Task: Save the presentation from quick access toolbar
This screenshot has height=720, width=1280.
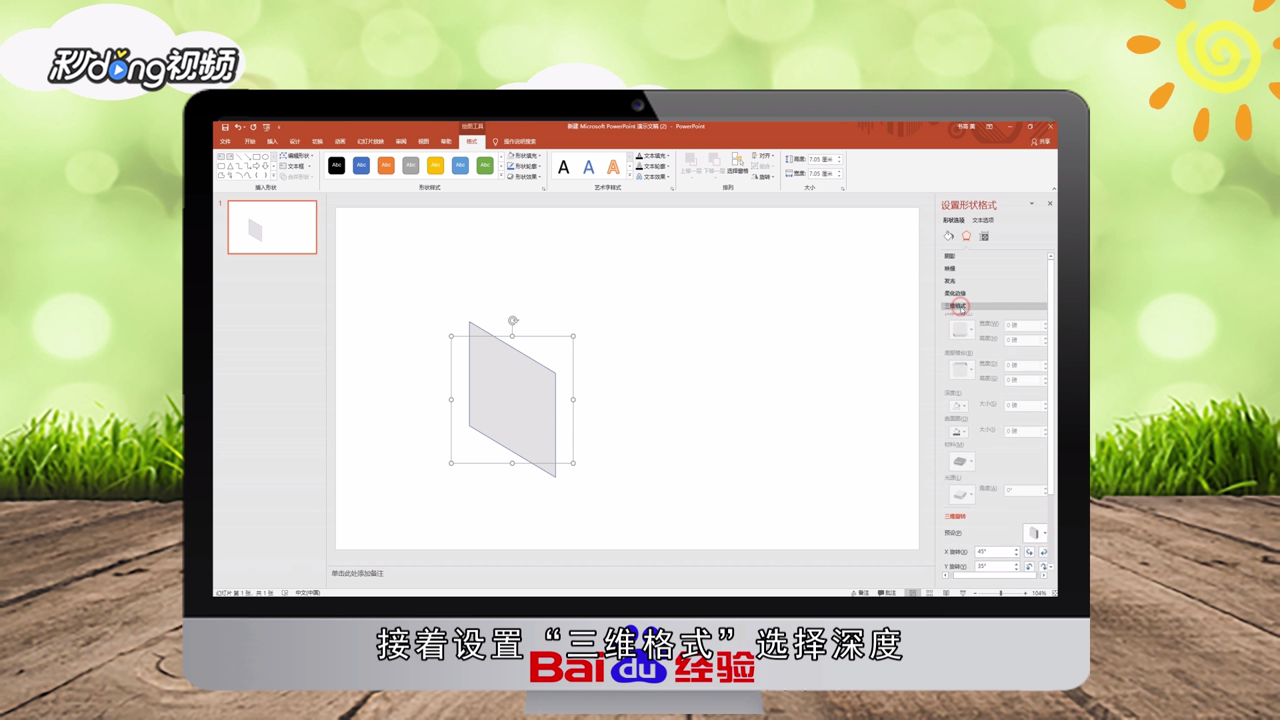Action: [x=225, y=127]
